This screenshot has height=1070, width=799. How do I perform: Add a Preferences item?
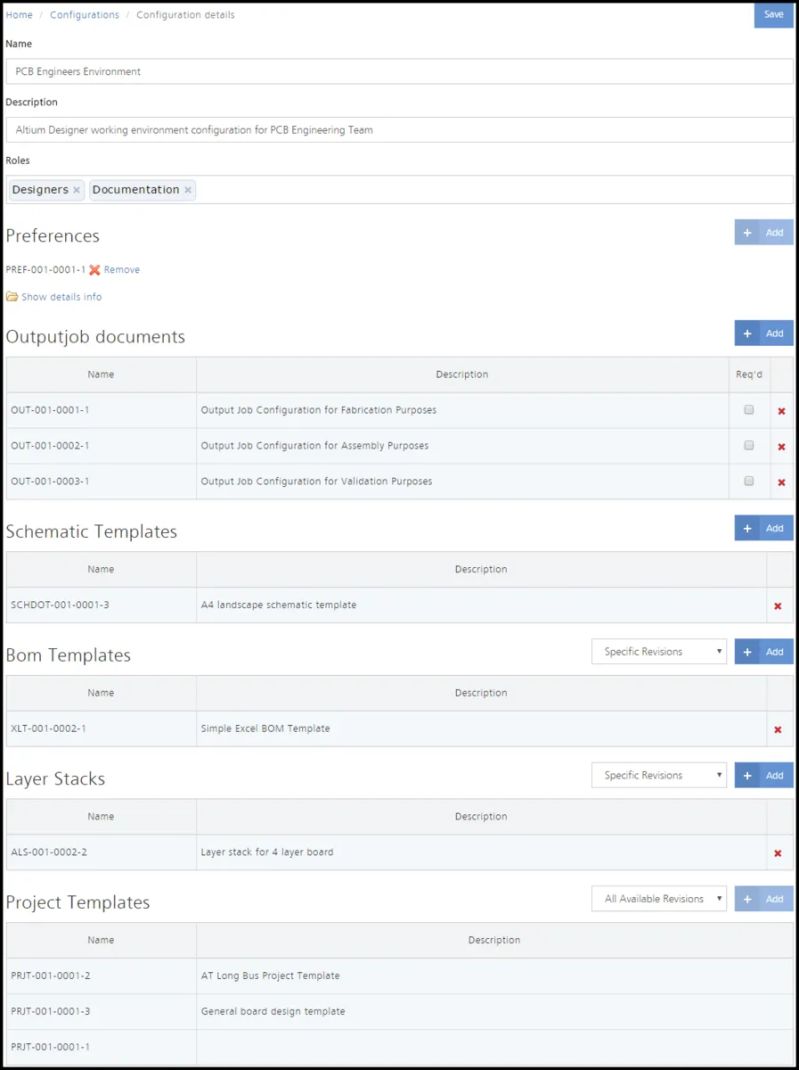(764, 233)
